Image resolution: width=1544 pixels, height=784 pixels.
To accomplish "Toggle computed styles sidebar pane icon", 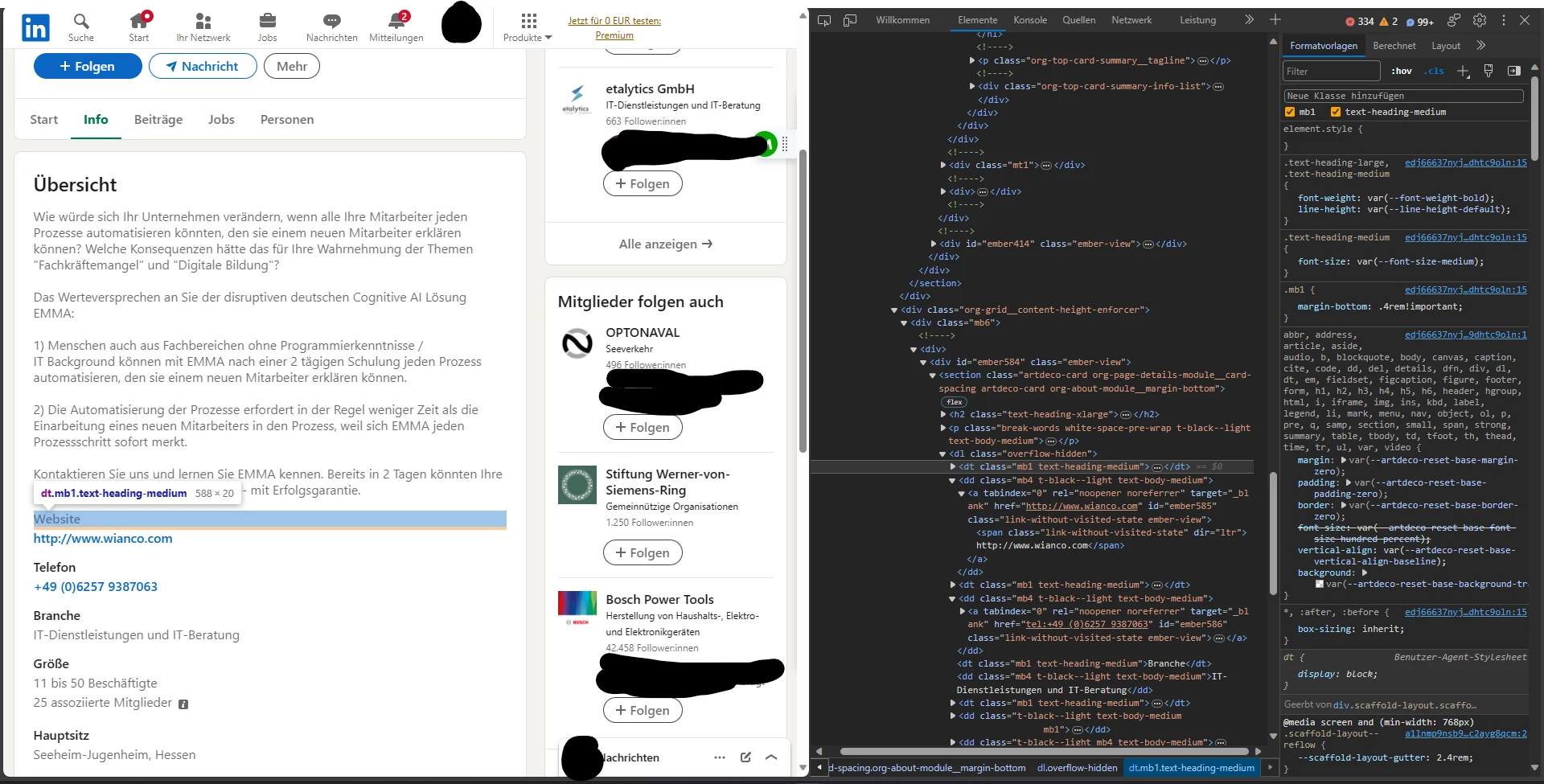I will pyautogui.click(x=1514, y=71).
